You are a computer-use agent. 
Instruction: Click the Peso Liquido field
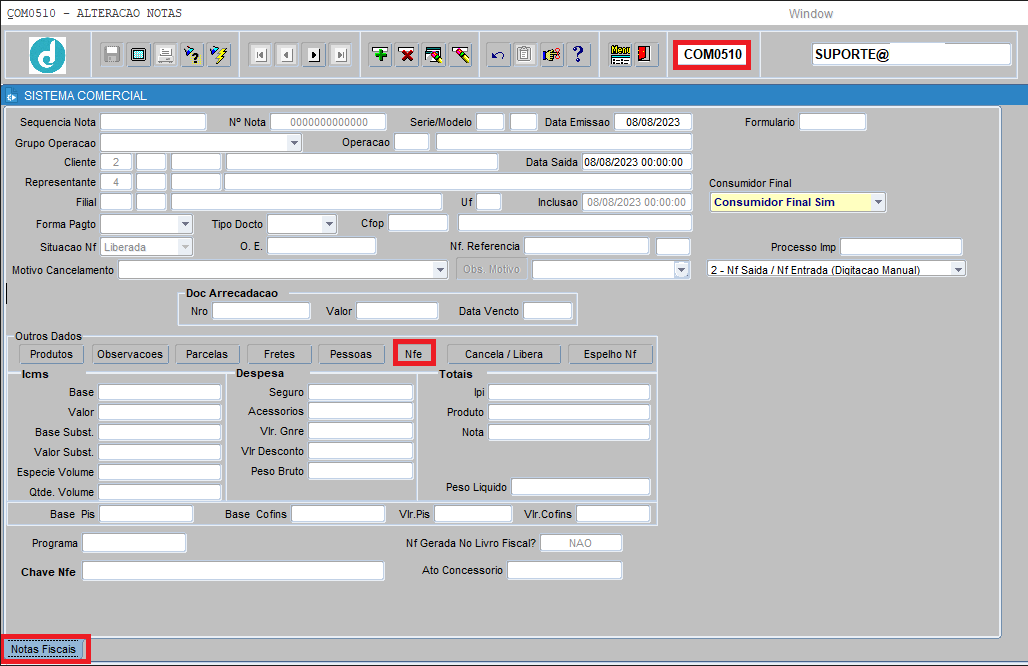pyautogui.click(x=580, y=486)
